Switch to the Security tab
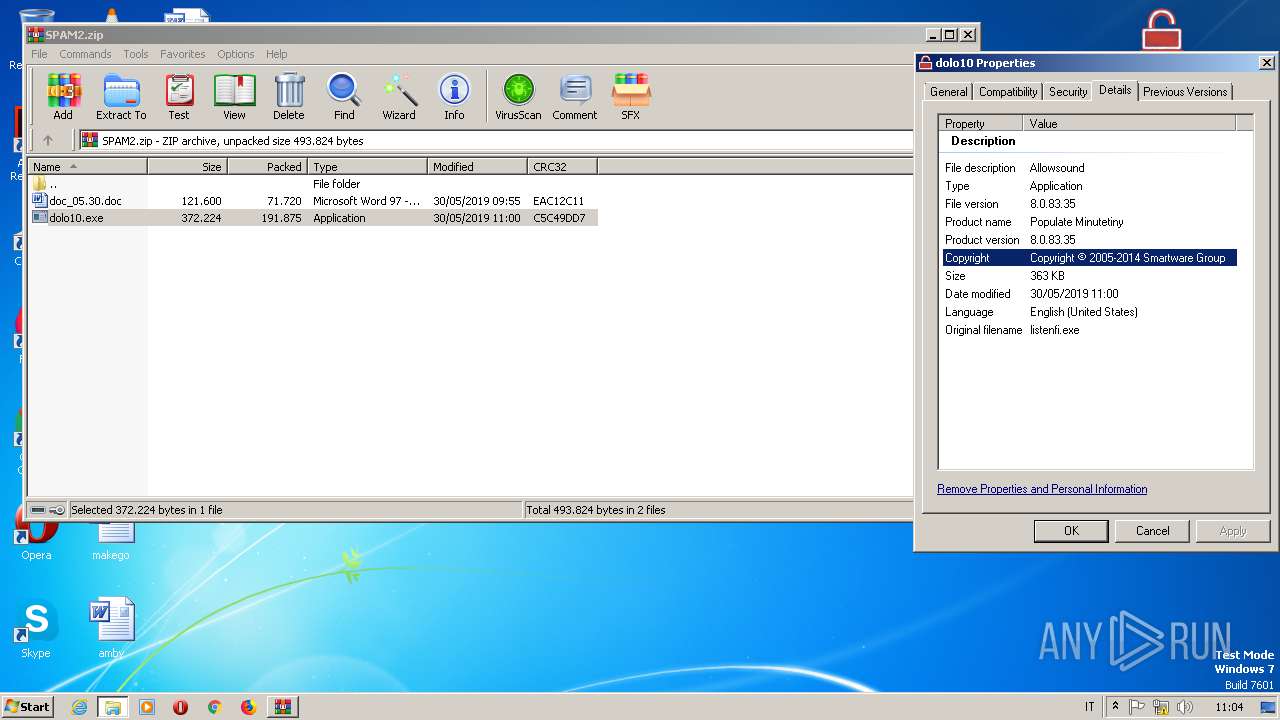 pyautogui.click(x=1068, y=91)
